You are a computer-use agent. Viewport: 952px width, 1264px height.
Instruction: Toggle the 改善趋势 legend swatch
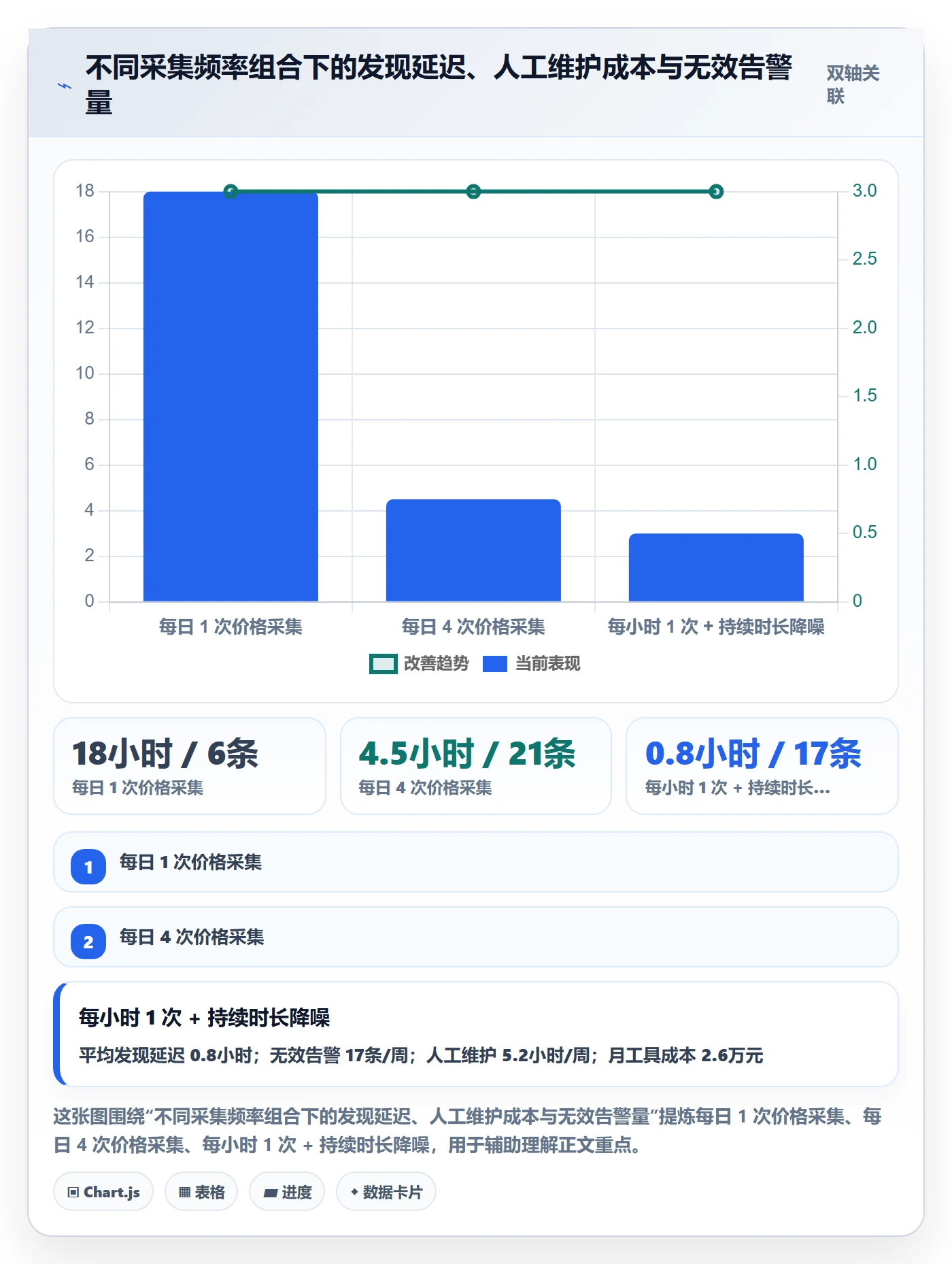pos(383,664)
